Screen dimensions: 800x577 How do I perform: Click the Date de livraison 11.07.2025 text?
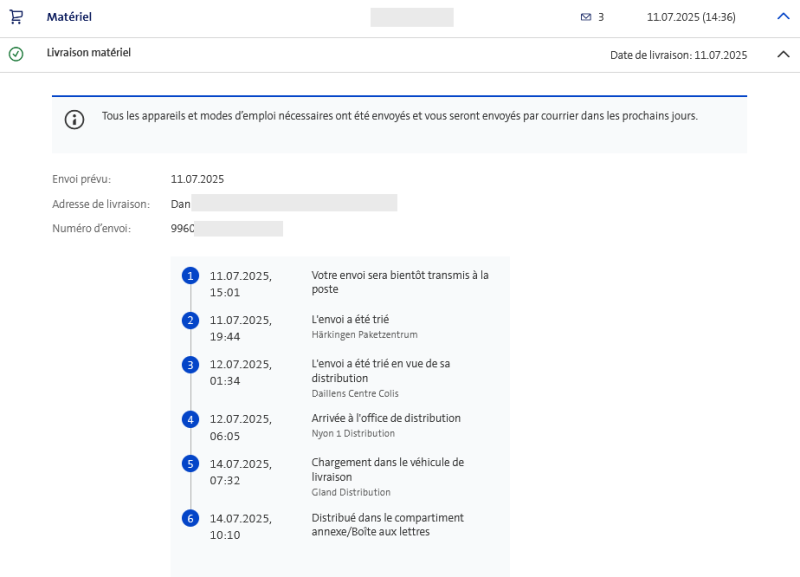pos(678,55)
